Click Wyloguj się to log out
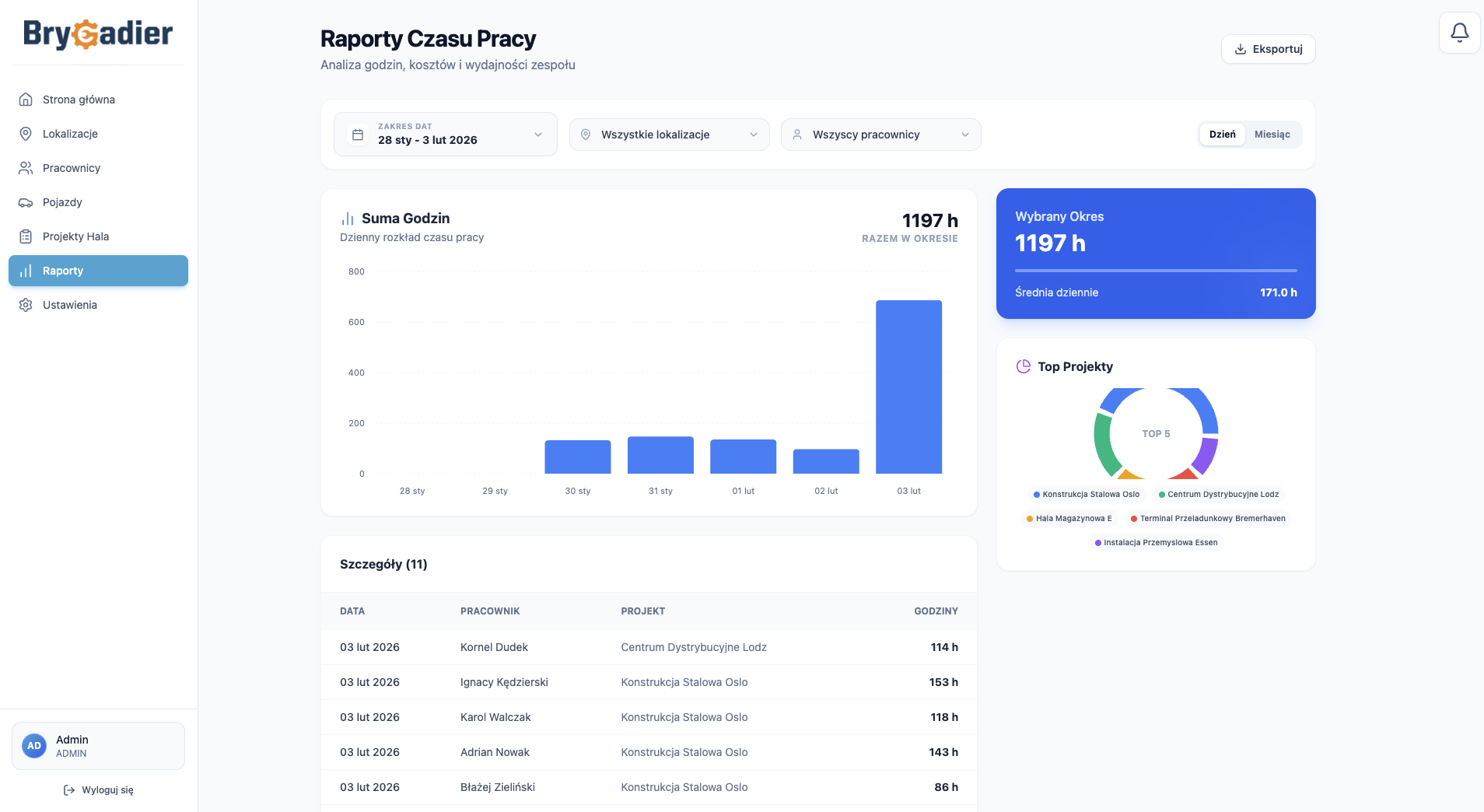Viewport: 1484px width, 812px height. 99,790
